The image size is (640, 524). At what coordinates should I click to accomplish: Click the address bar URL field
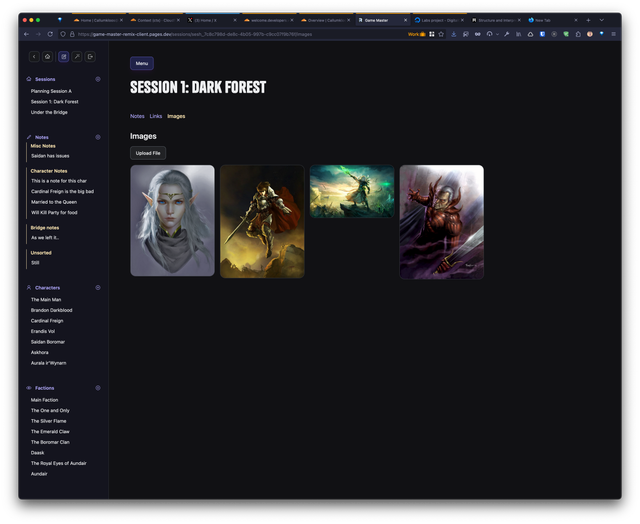pos(241,34)
